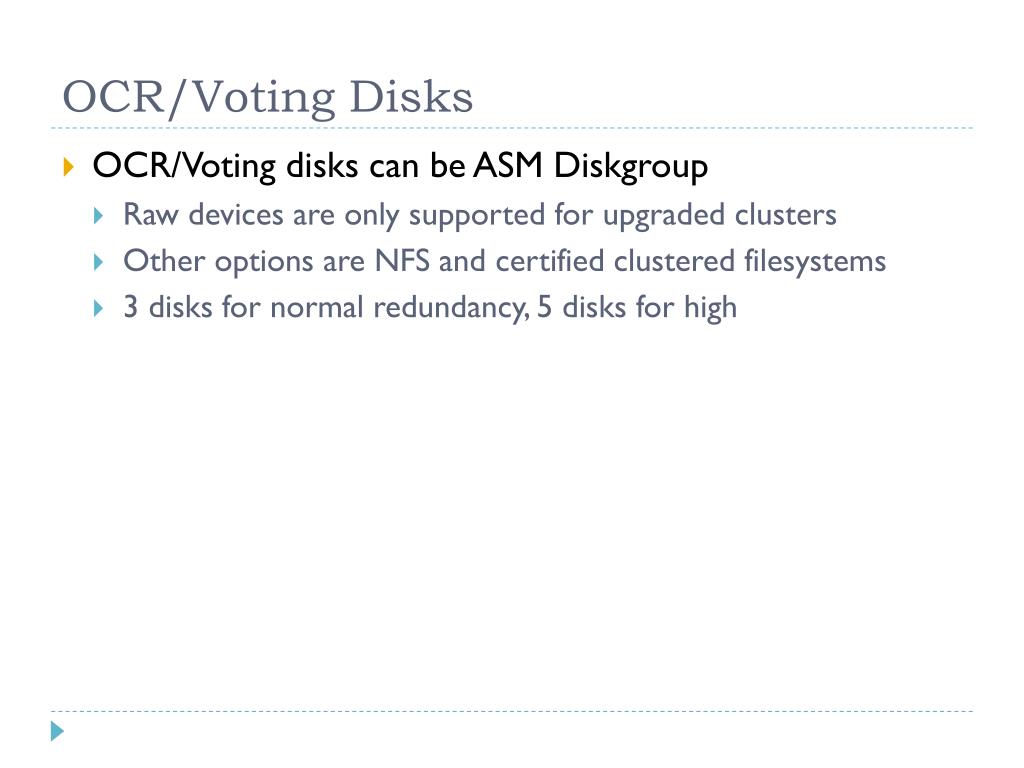Click the dashed line under the title
This screenshot has width=1024, height=768.
click(512, 128)
